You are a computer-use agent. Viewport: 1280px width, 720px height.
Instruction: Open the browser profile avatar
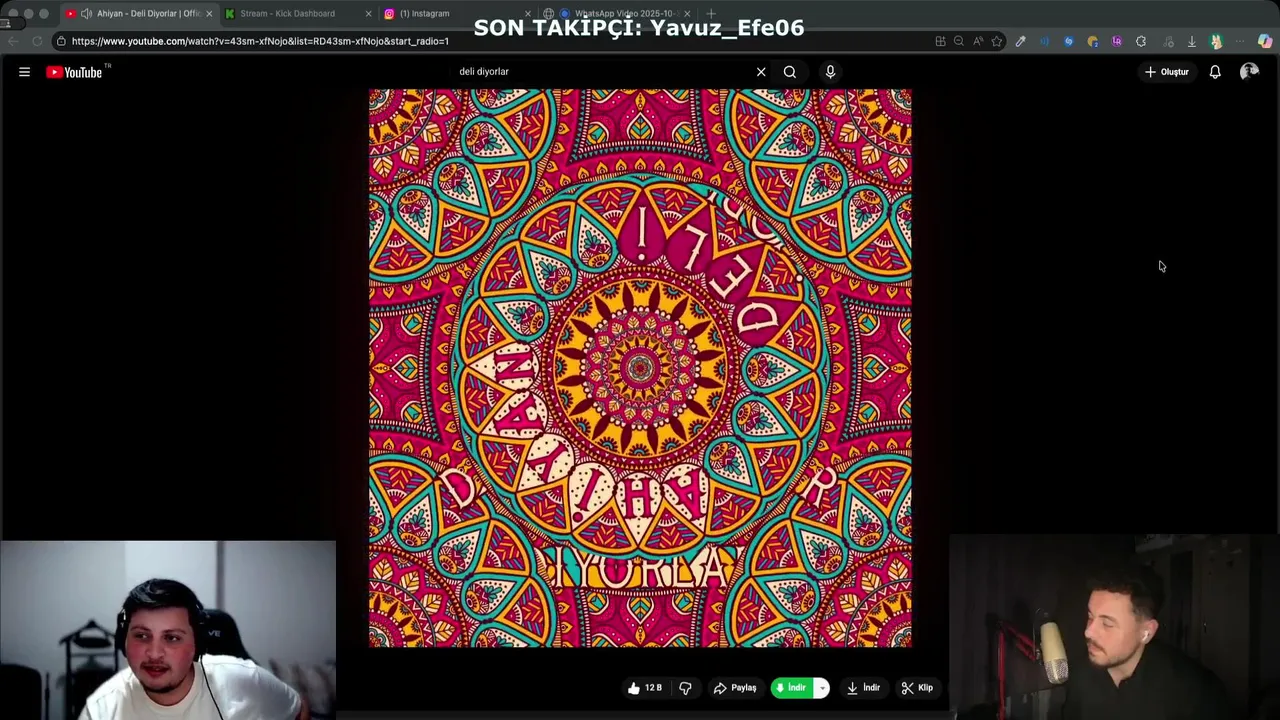point(1216,41)
